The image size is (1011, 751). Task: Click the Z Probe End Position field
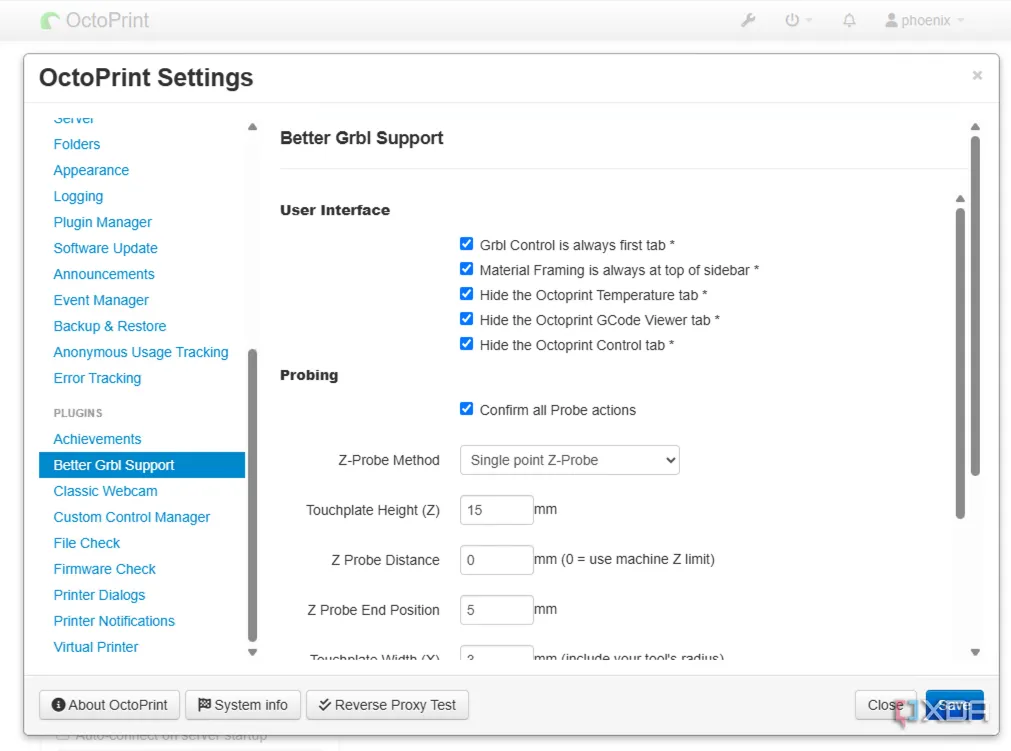[496, 610]
